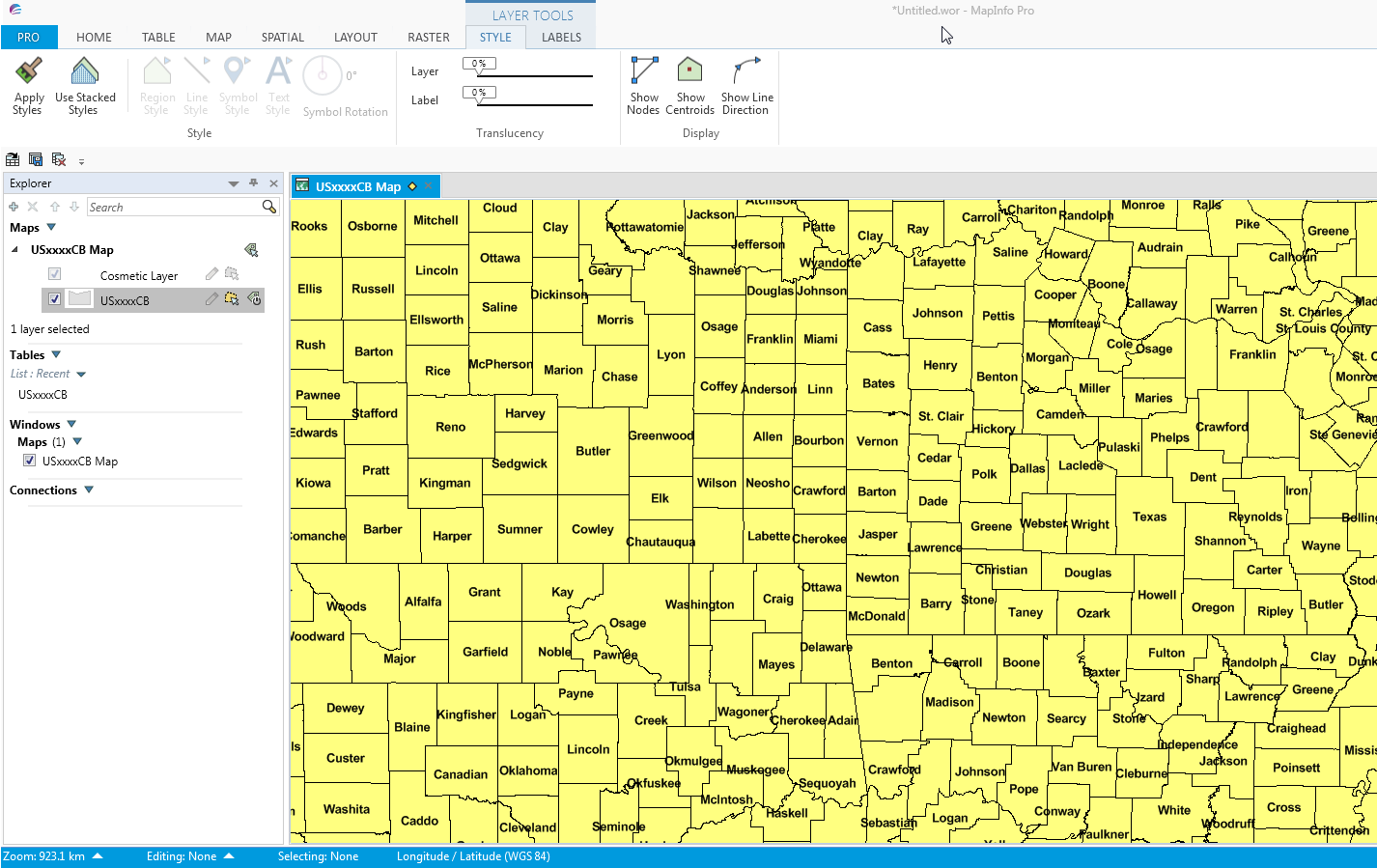Screen dimensions: 1377x868
Task: Open the Explorer panel options dropdown
Action: click(233, 183)
